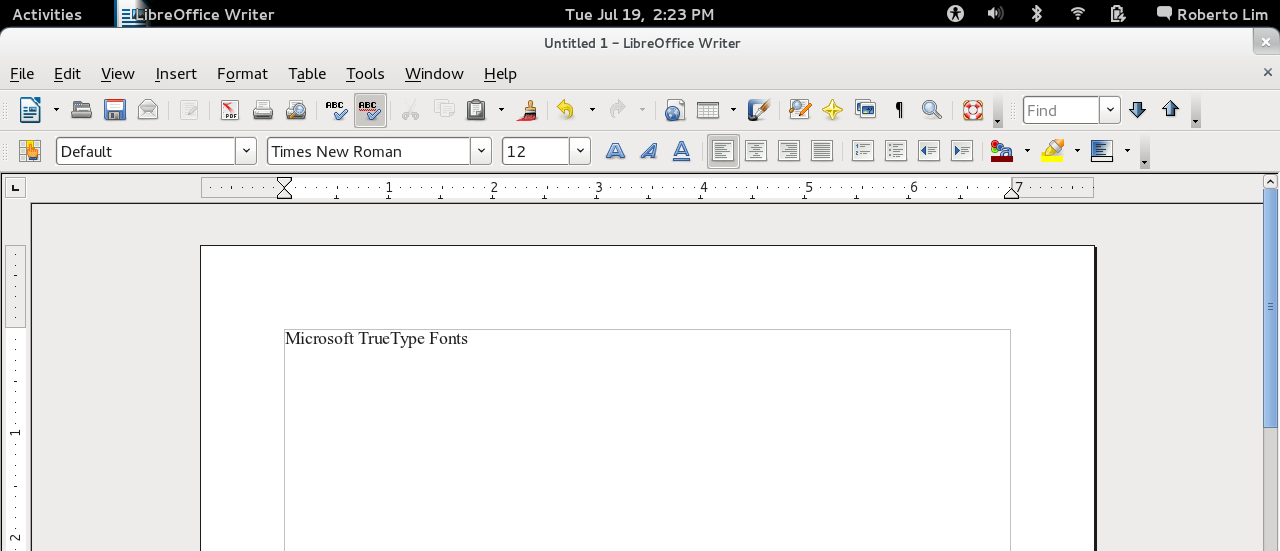
Task: Insert Hyperlink globe icon
Action: coord(675,110)
